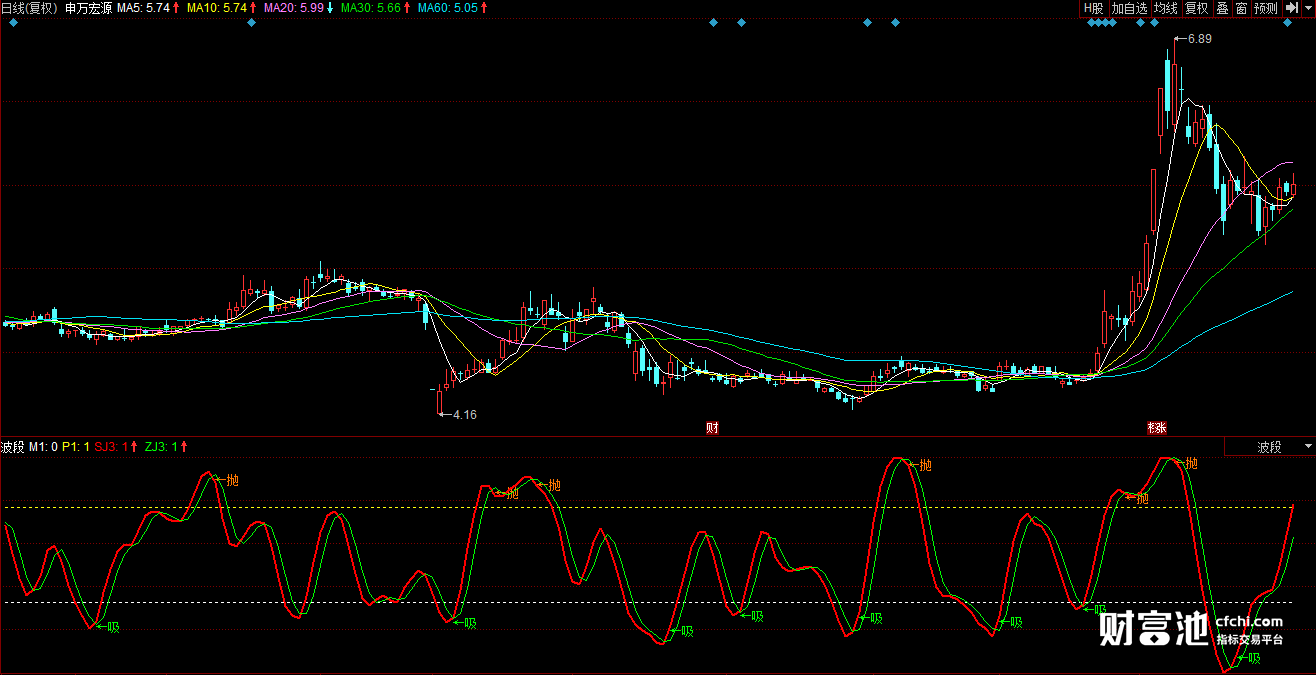1316x675 pixels.
Task: Click the 窗 window icon in top toolbar
Action: tap(1241, 8)
